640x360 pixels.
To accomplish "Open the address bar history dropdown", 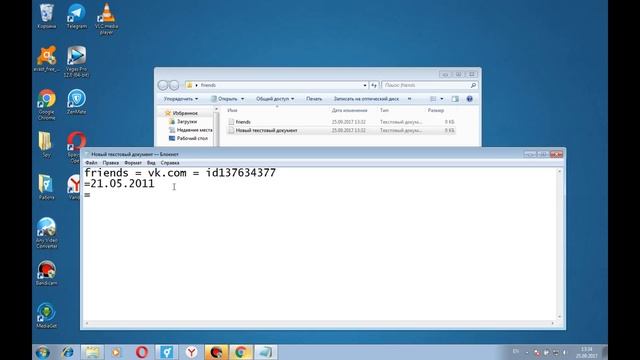I will coord(365,85).
